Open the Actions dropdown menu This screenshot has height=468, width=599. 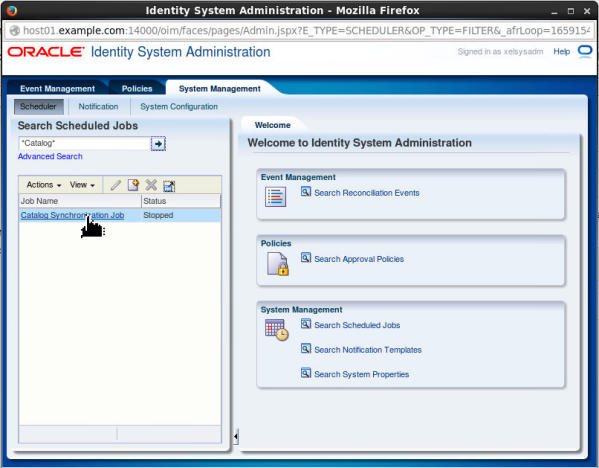tap(44, 185)
